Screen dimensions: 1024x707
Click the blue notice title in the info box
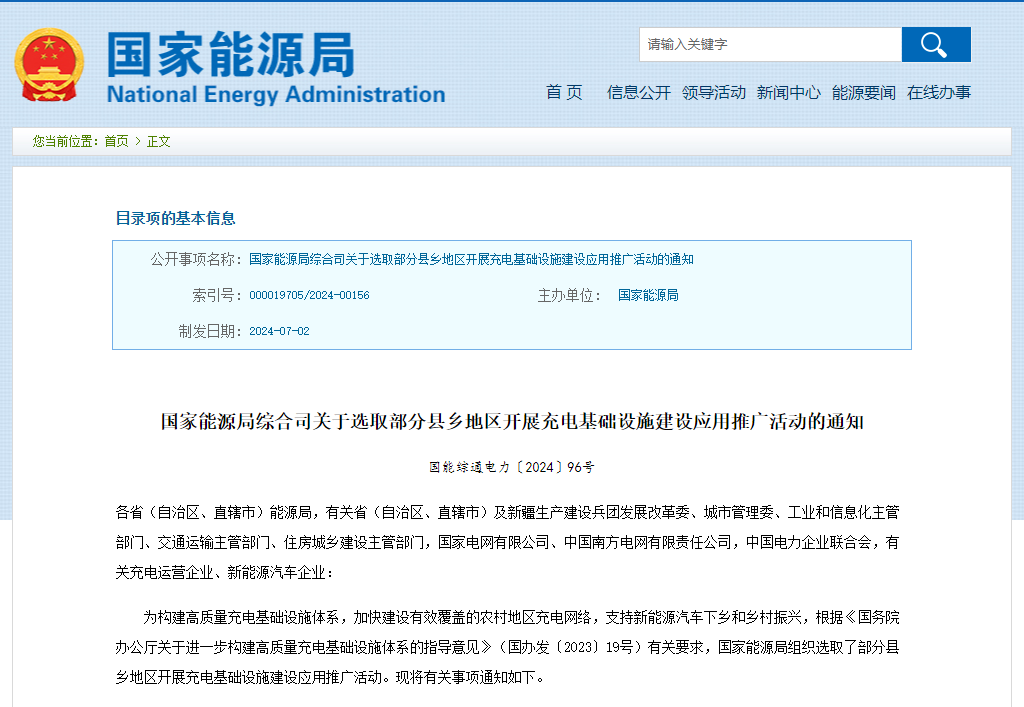pyautogui.click(x=471, y=259)
